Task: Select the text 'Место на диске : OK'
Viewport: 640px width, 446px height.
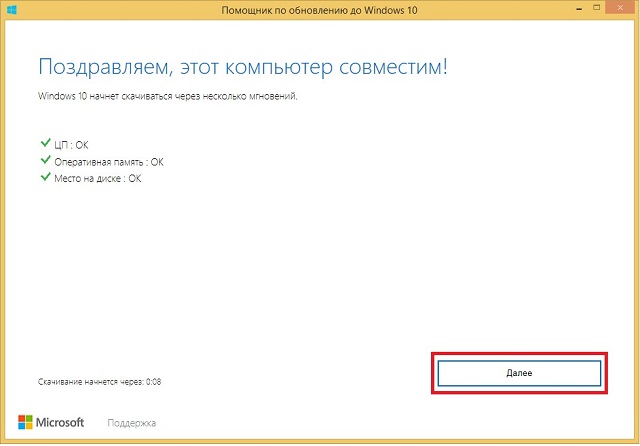Action: [98, 178]
